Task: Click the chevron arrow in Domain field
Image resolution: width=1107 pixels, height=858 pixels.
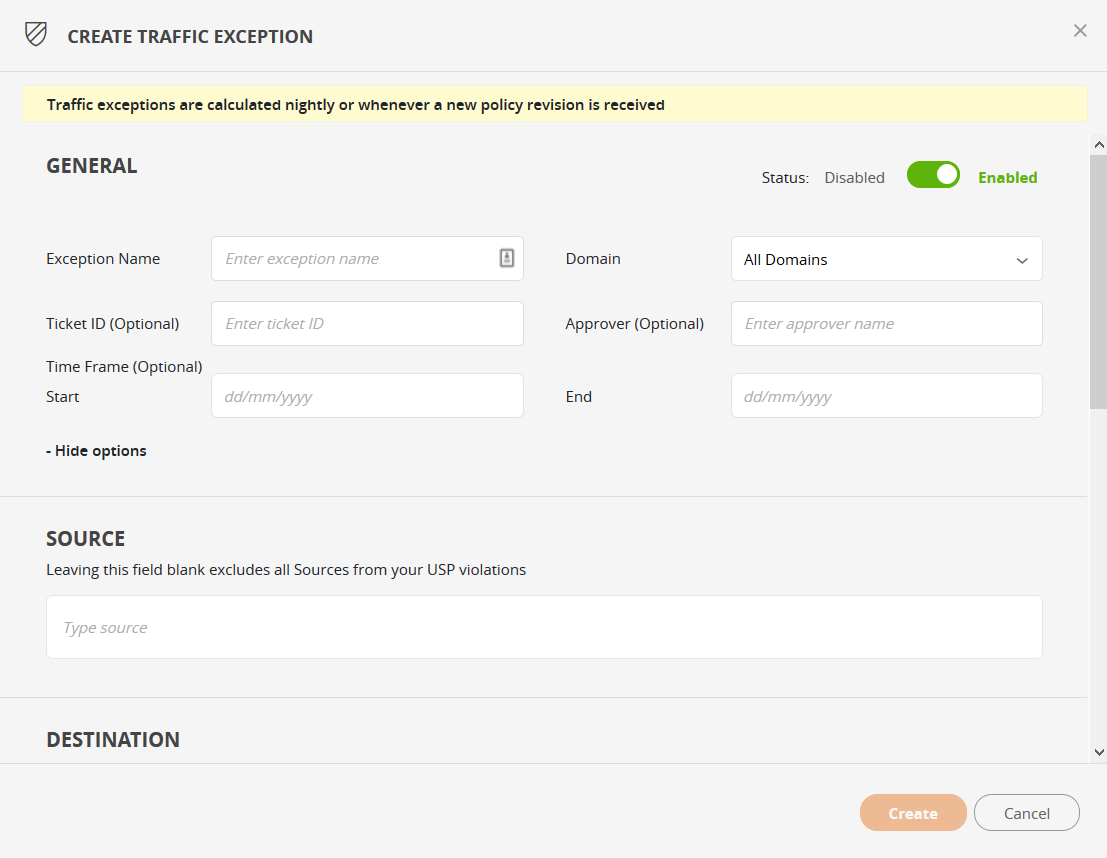Action: [x=1022, y=260]
